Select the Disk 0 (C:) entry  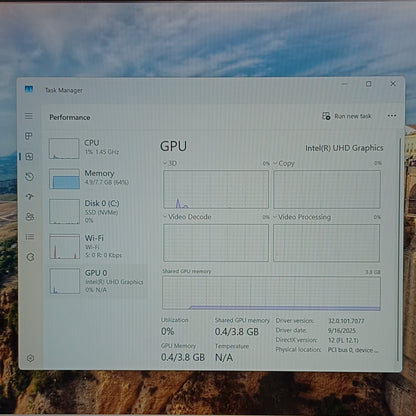[98, 211]
